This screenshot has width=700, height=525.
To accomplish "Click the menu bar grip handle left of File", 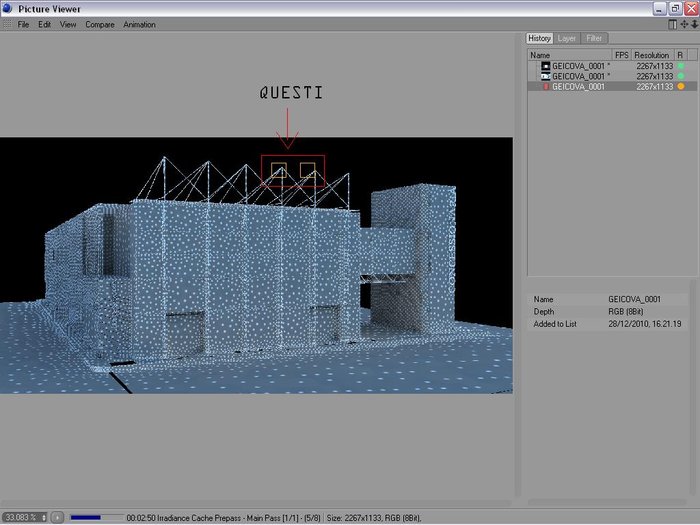I will coord(7,25).
